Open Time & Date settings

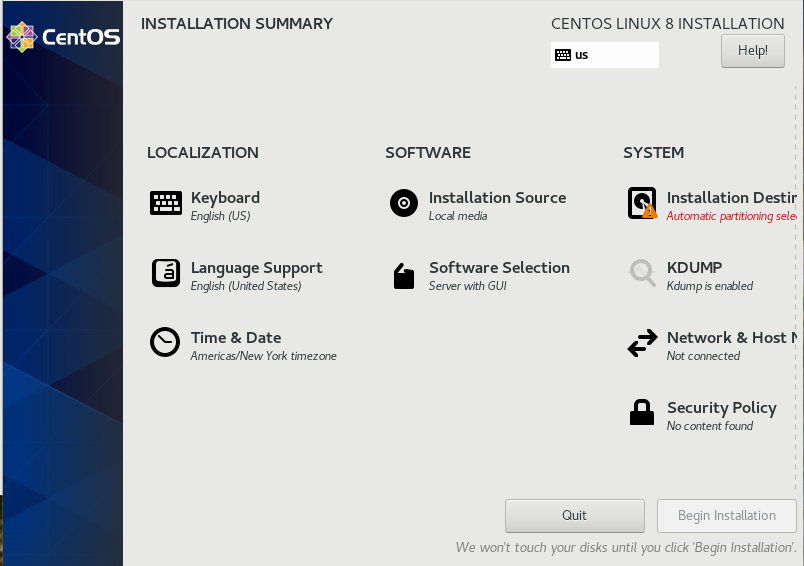236,338
